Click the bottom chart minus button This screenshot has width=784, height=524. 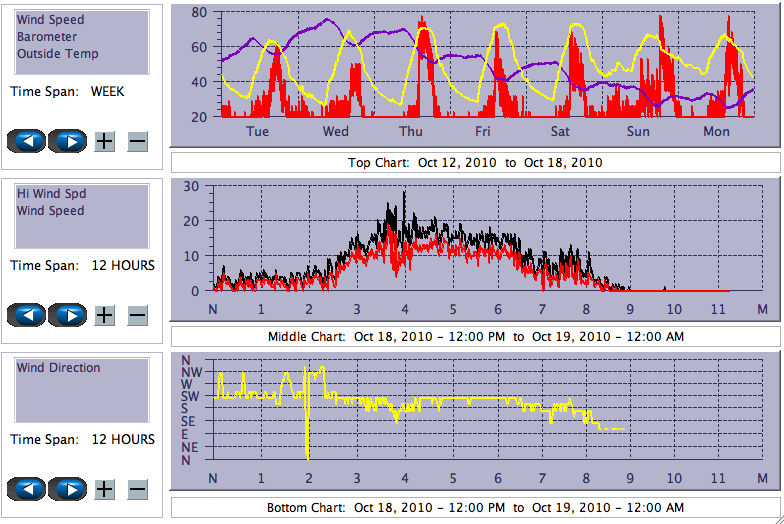137,489
